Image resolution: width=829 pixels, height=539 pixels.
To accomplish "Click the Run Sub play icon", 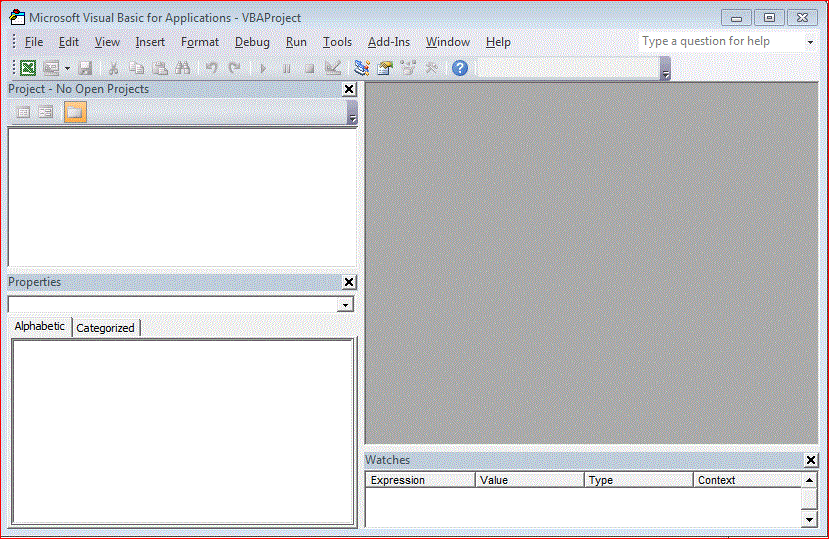I will (263, 68).
